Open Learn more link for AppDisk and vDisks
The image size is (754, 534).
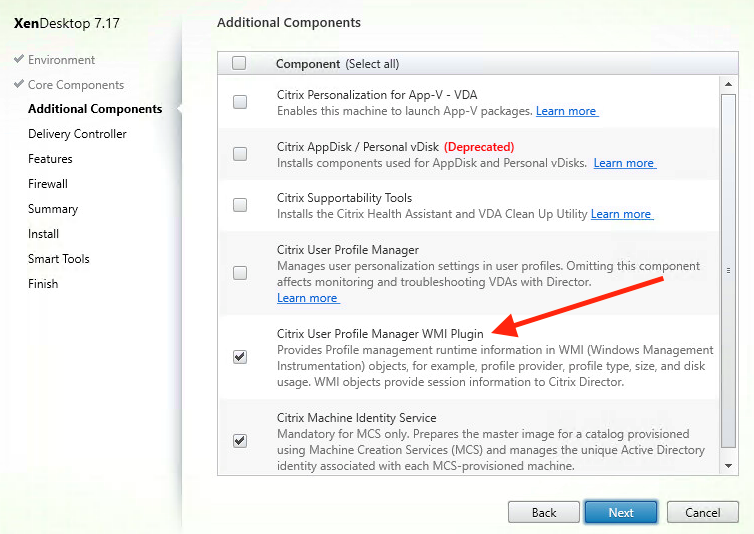pos(625,163)
